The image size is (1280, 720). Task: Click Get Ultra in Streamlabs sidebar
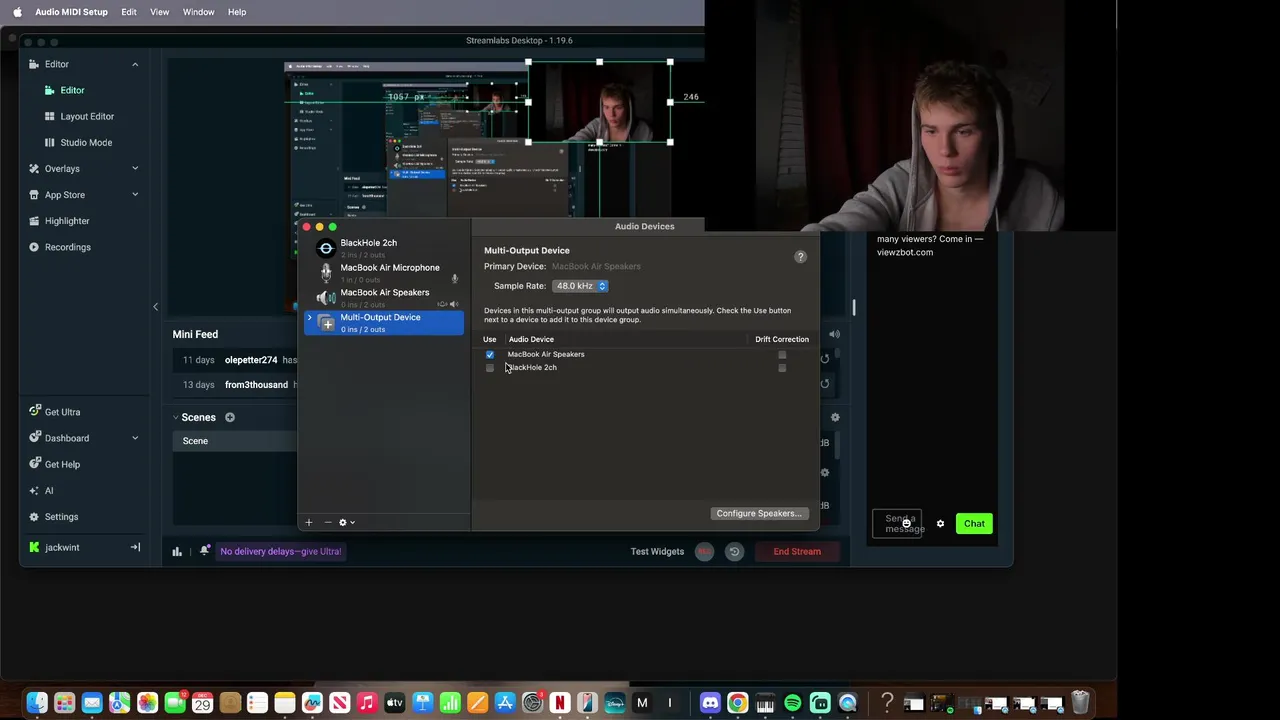click(62, 412)
